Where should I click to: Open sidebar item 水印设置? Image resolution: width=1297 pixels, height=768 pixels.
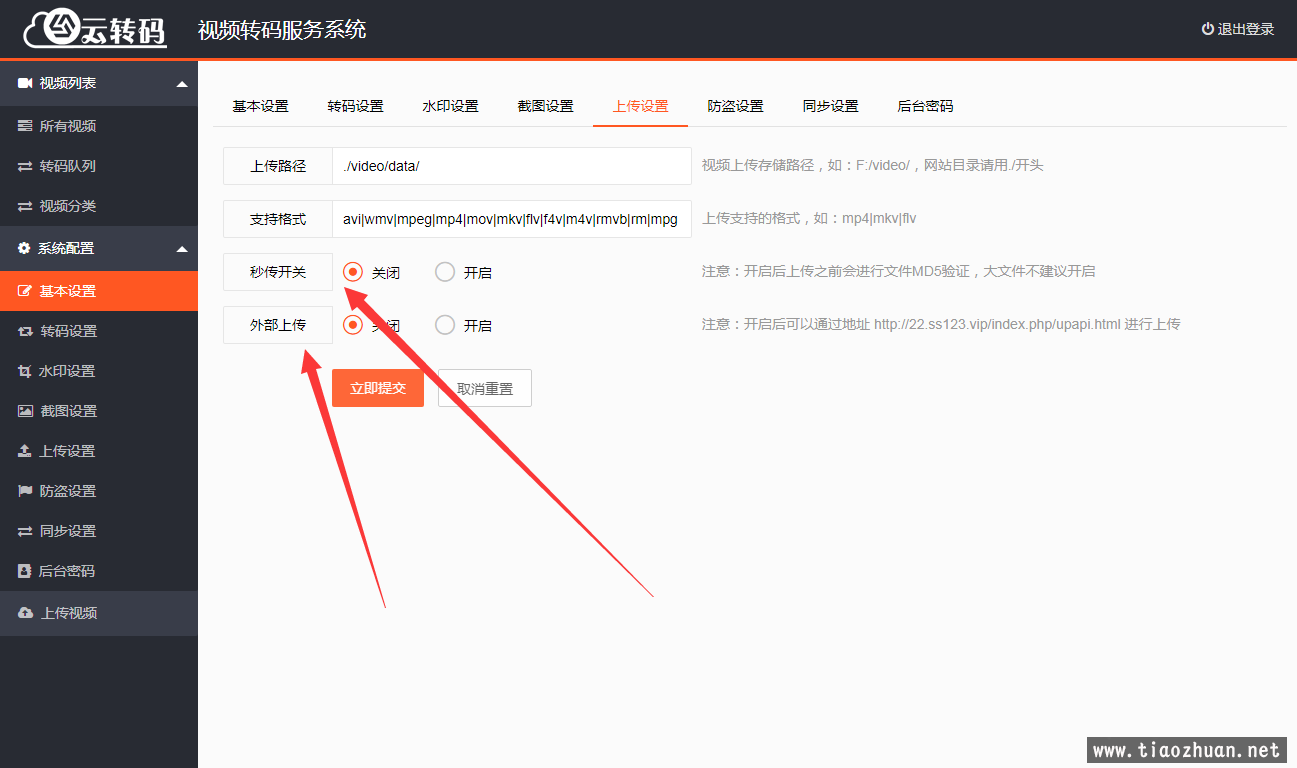pyautogui.click(x=99, y=371)
